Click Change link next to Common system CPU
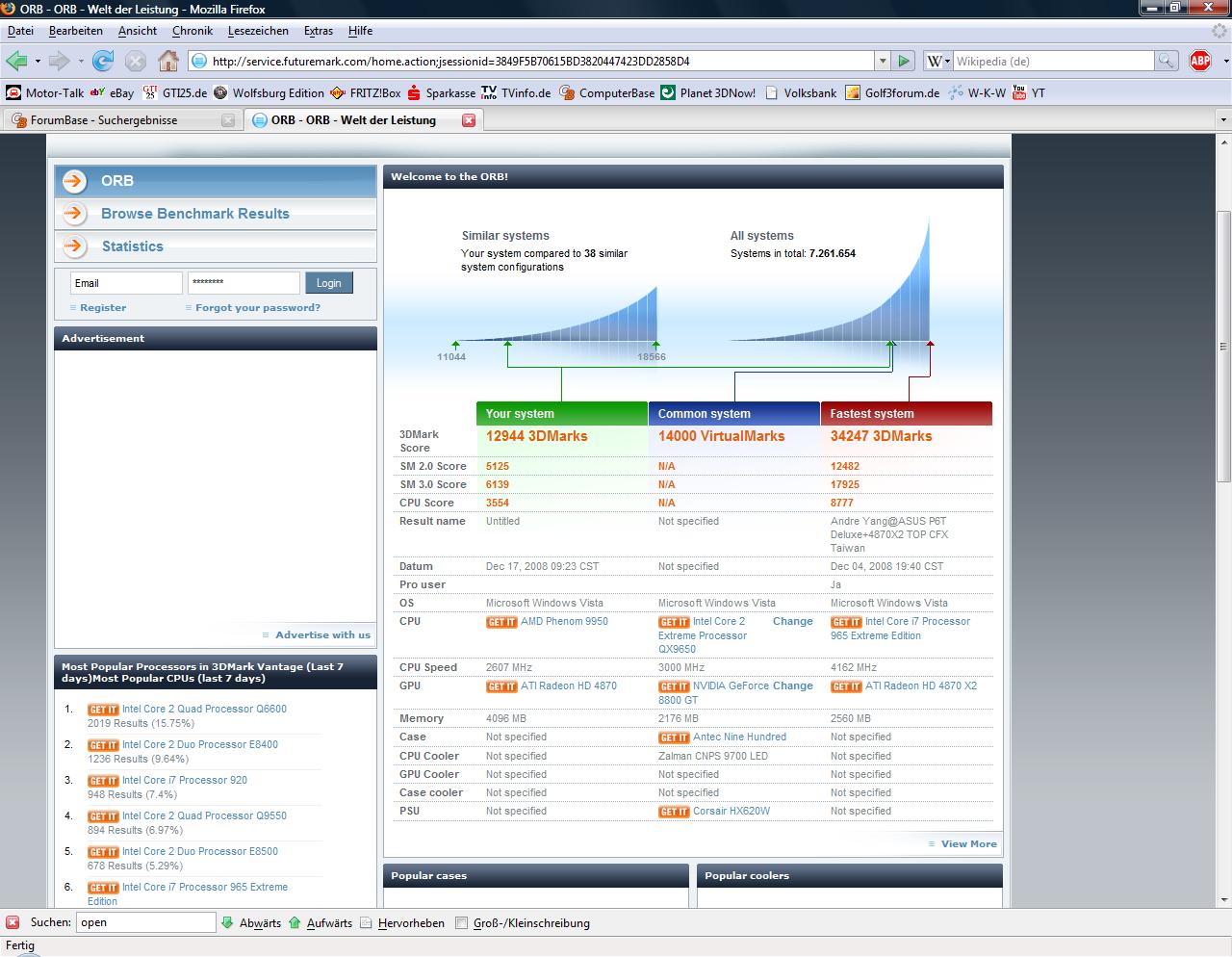1232x957 pixels. 793,622
